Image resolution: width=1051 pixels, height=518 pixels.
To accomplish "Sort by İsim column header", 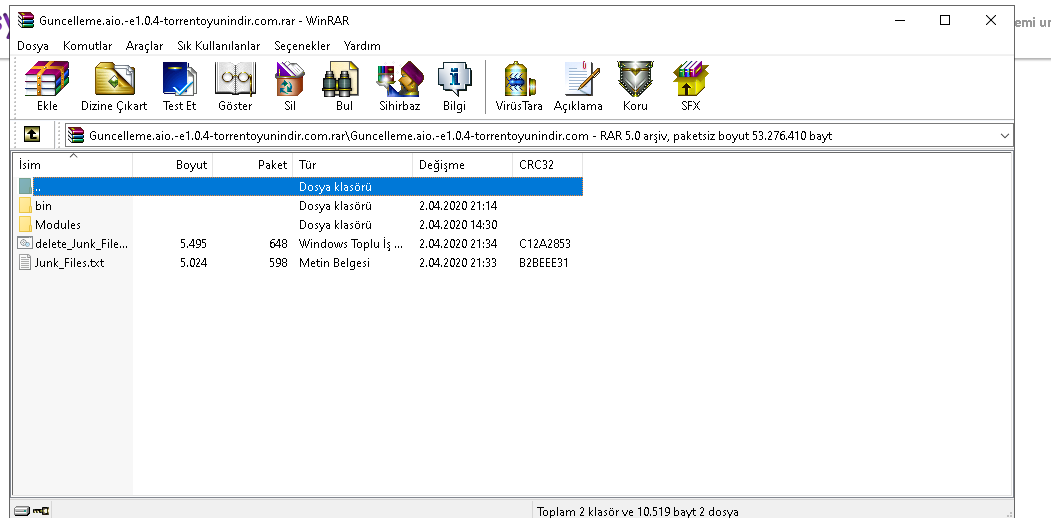I will click(x=74, y=165).
